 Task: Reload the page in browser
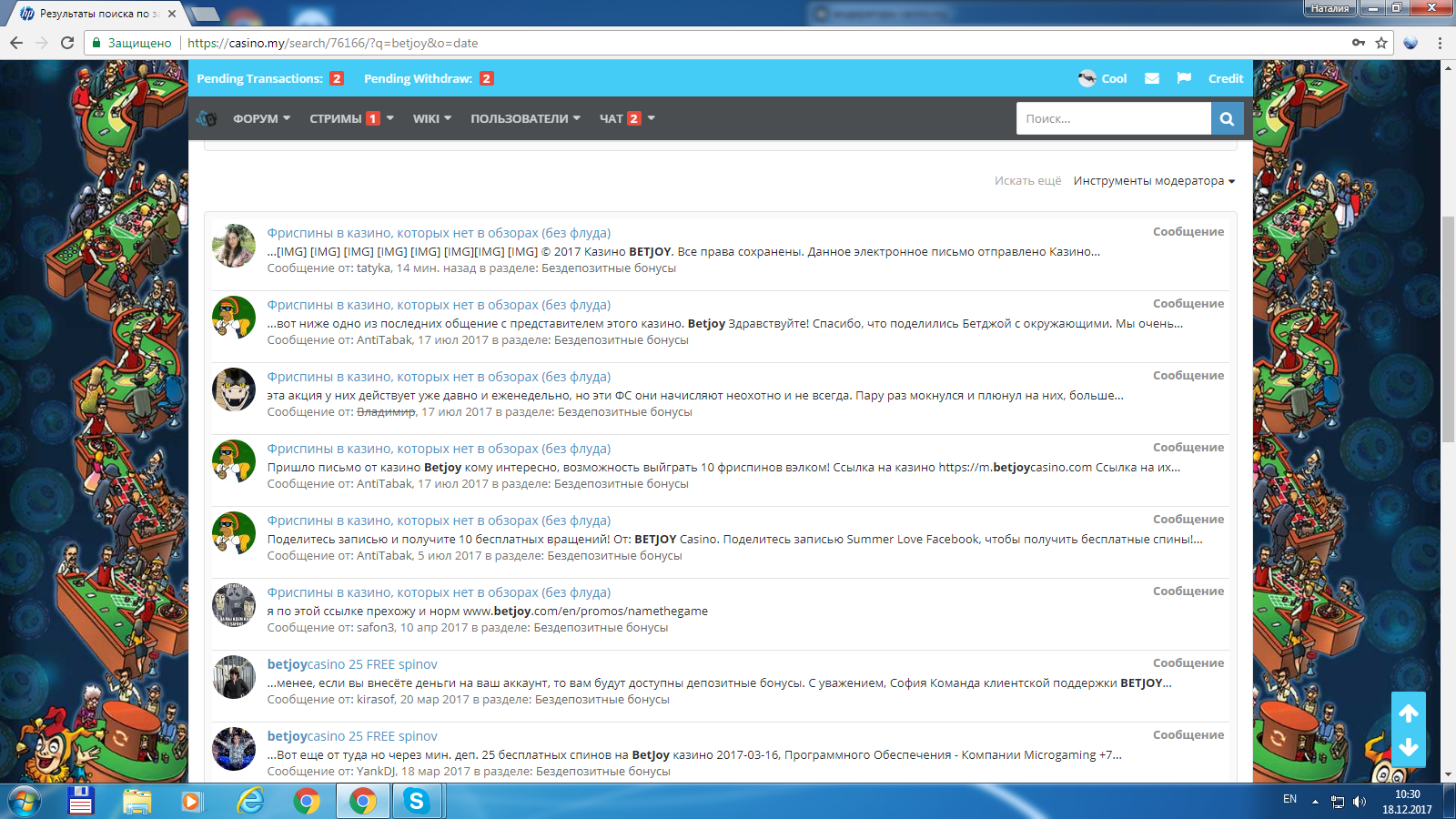(66, 43)
